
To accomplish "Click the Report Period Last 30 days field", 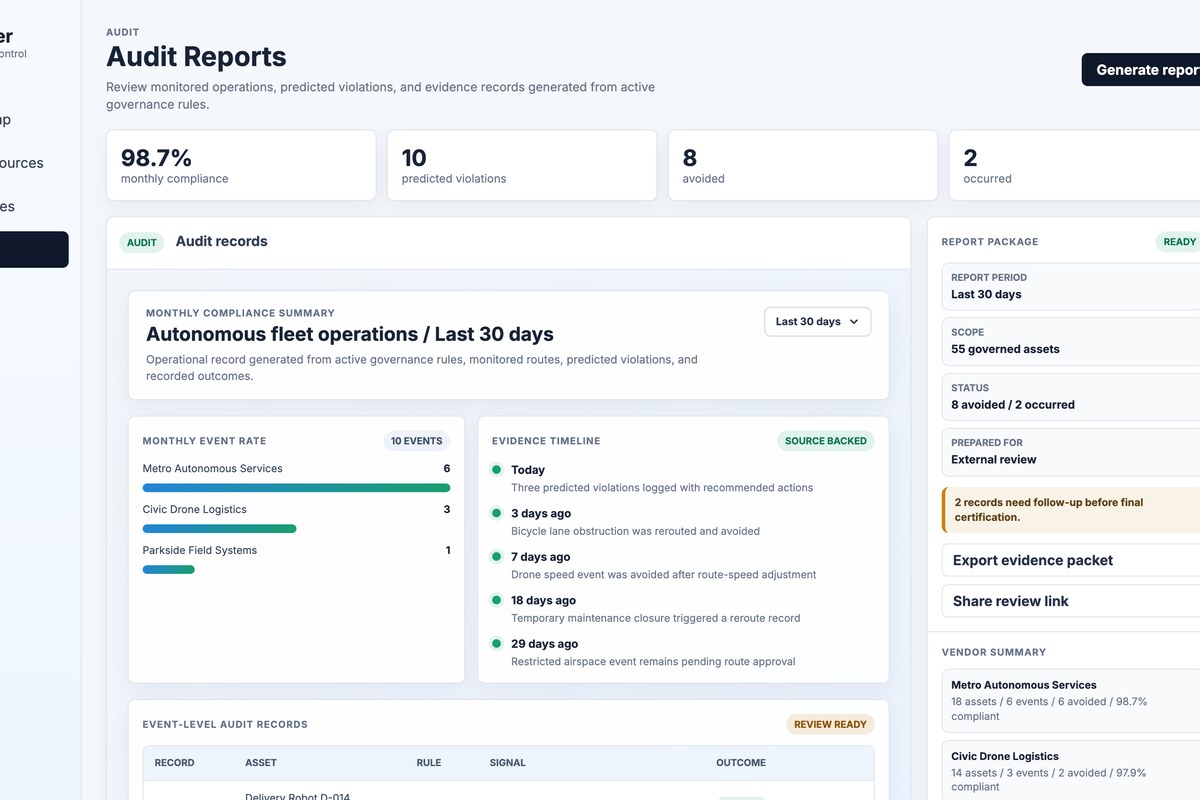I will point(1071,286).
